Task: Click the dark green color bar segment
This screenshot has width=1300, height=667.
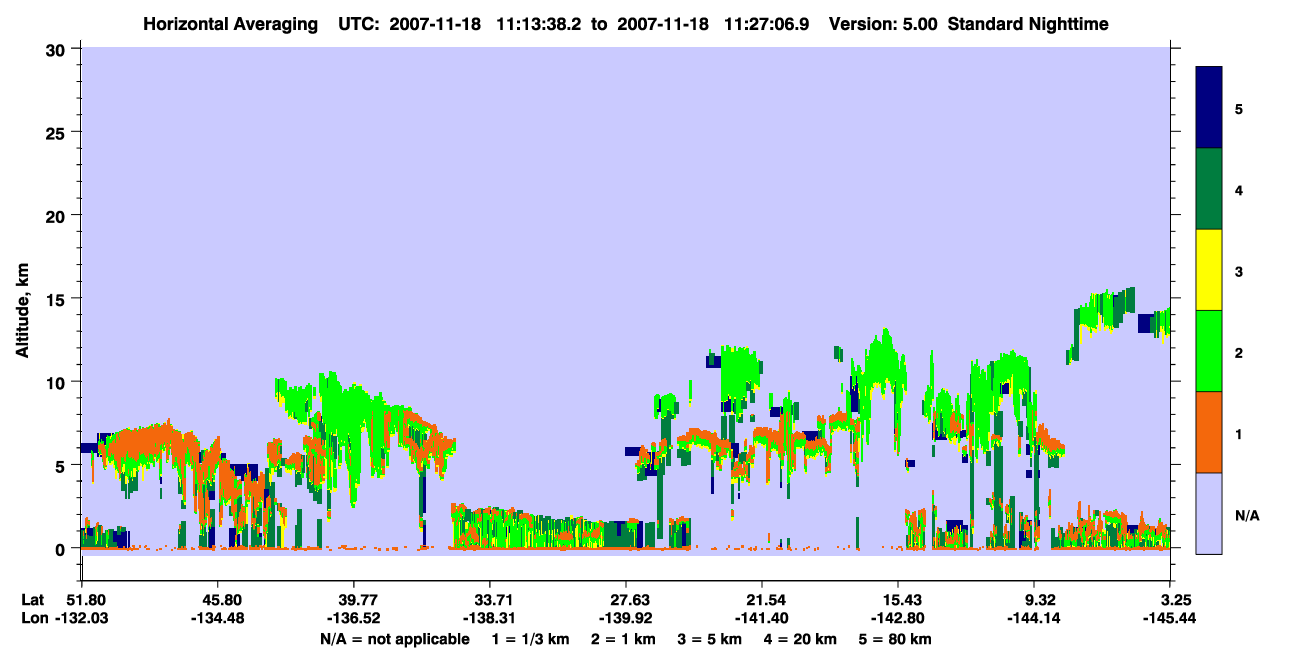Action: pyautogui.click(x=1209, y=189)
